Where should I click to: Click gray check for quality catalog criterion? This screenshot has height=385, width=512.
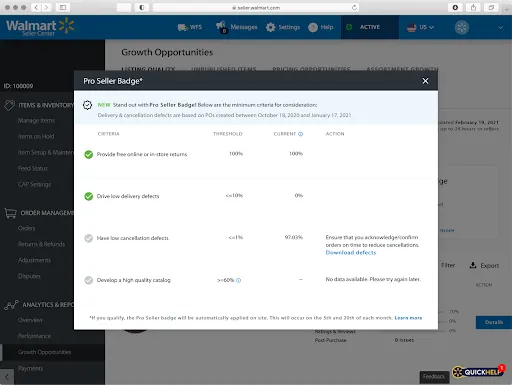[x=89, y=280]
